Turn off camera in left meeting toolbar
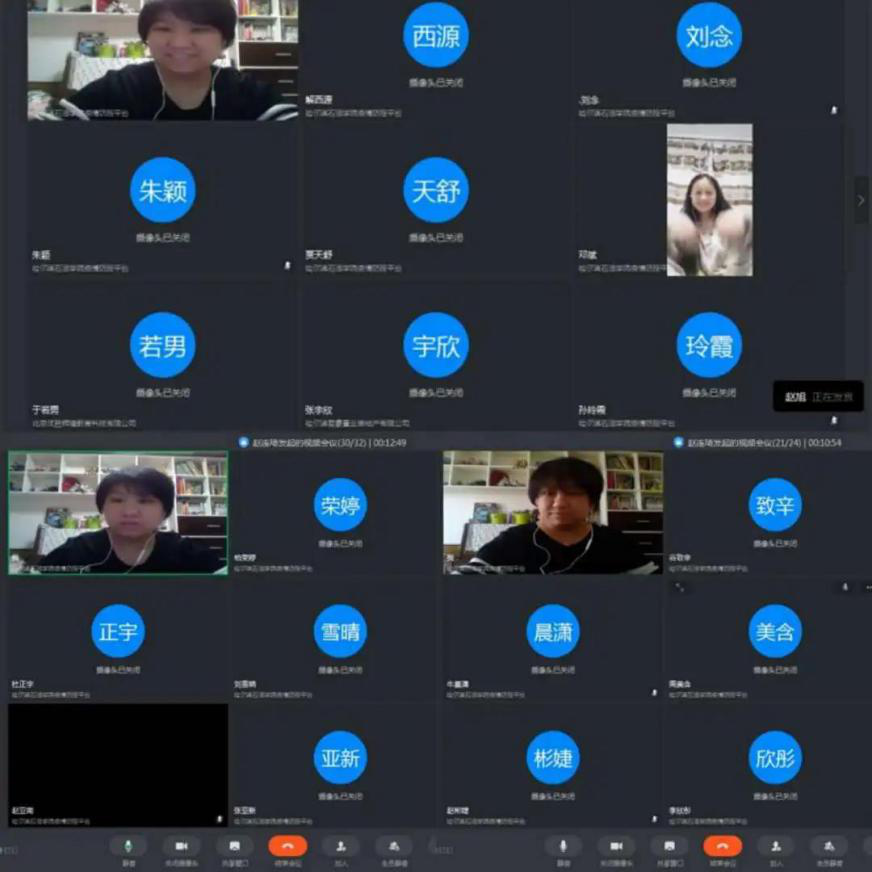The height and width of the screenshot is (872, 872). (181, 846)
